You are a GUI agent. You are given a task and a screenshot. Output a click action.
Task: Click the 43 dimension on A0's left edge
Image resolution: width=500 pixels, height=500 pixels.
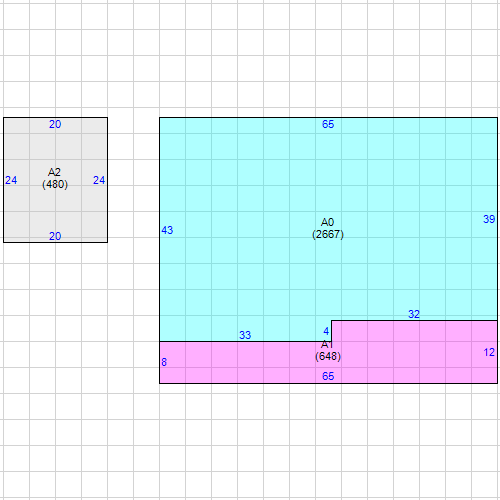pos(167,230)
